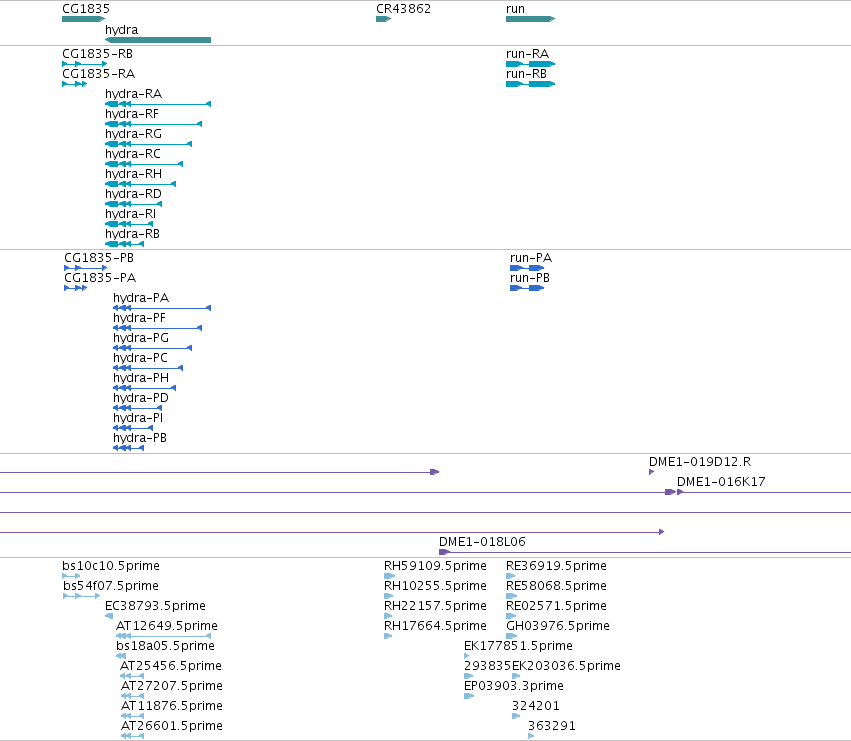The width and height of the screenshot is (851, 741).
Task: Click the run-RB transcript label
Action: coord(526,74)
